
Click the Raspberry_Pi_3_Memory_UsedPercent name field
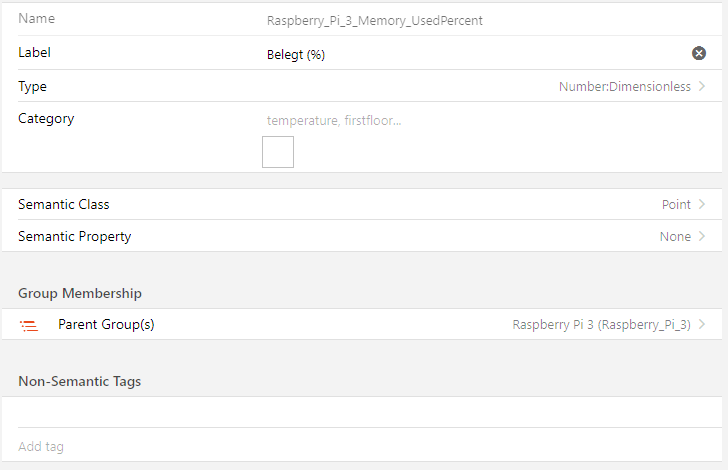click(374, 20)
